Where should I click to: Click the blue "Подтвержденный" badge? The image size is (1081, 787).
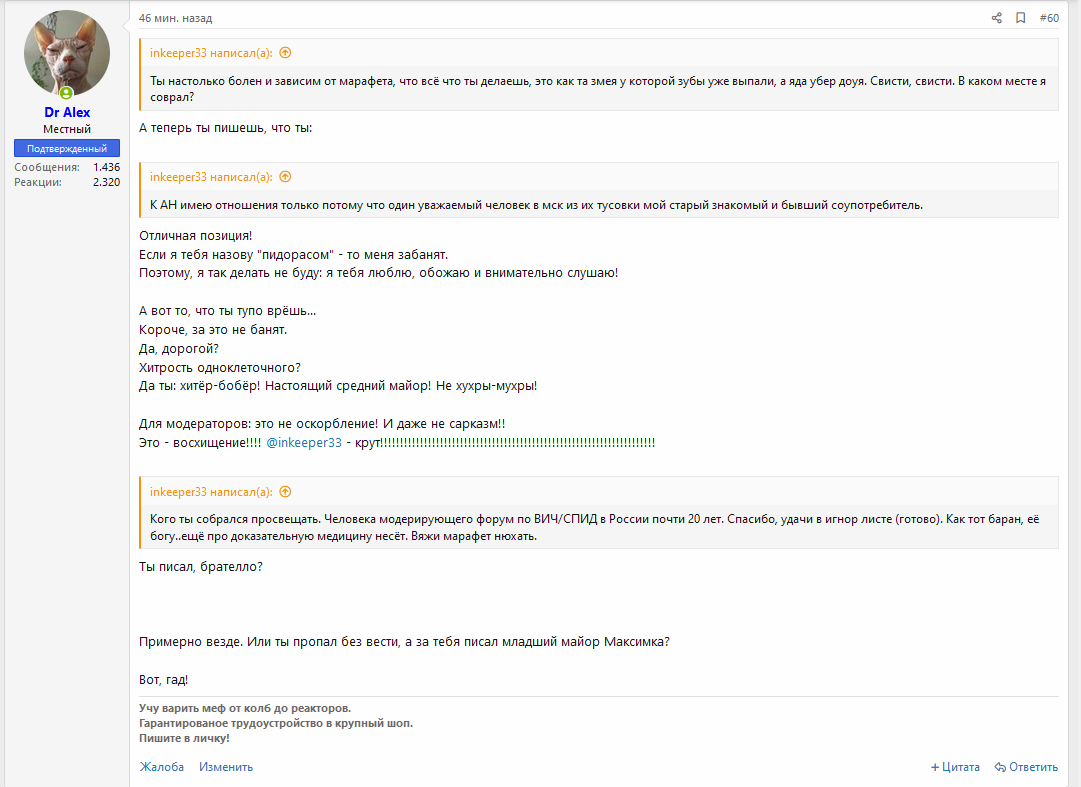(67, 148)
